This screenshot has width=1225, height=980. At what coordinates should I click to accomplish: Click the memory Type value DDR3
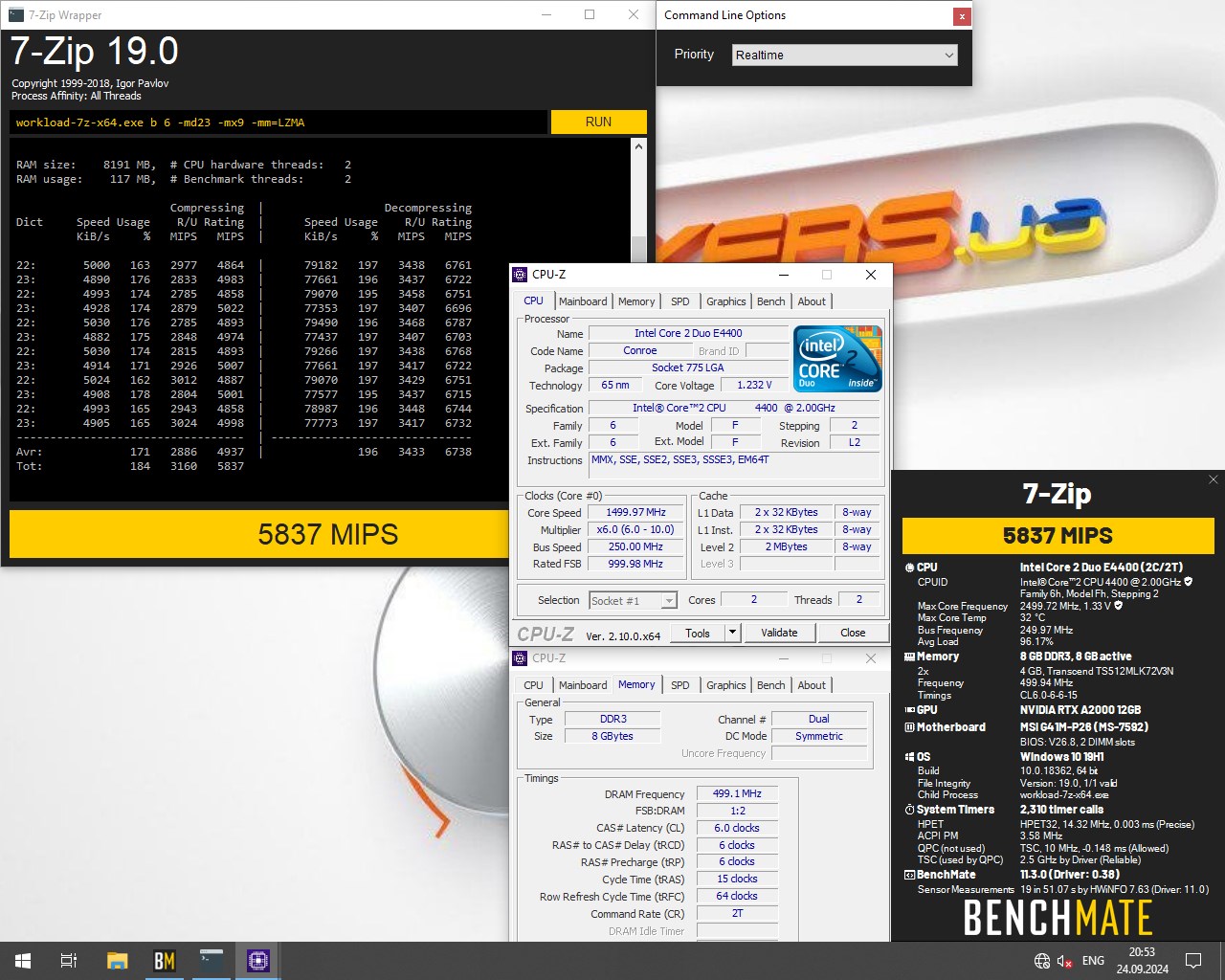(x=612, y=719)
